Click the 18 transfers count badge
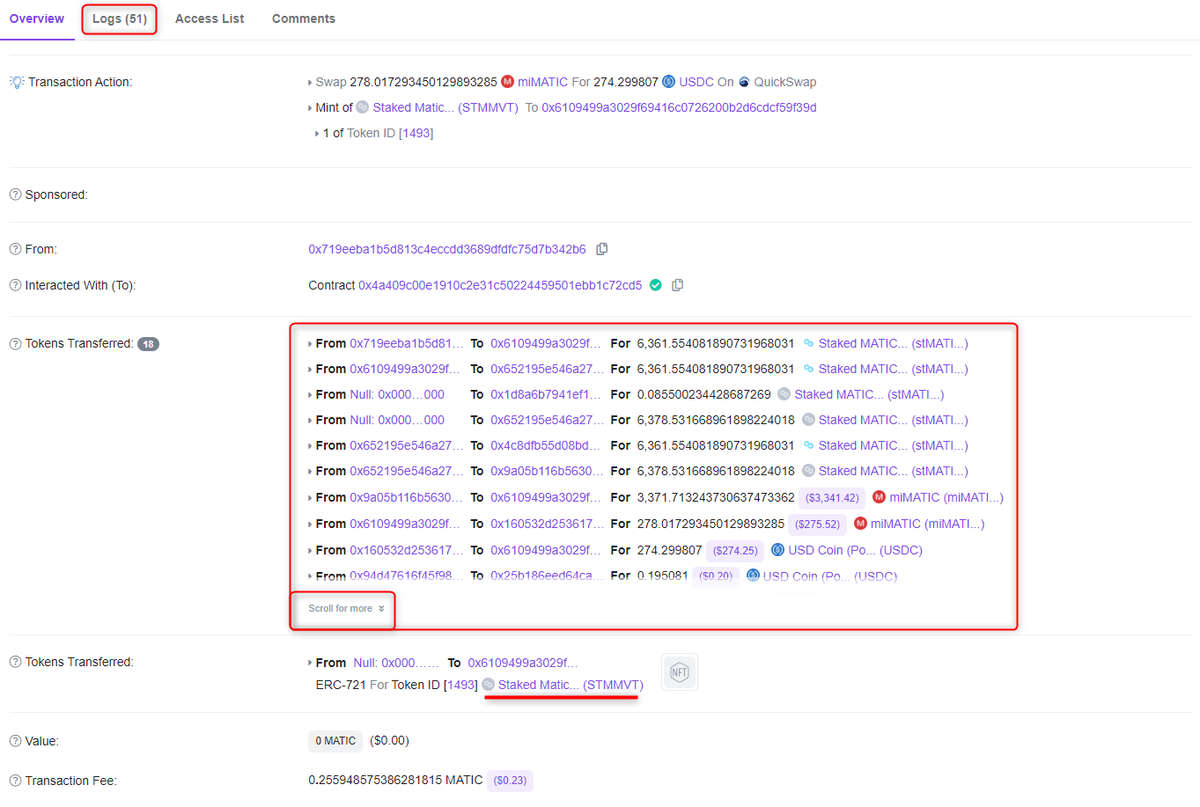This screenshot has height=807, width=1200. (x=148, y=344)
